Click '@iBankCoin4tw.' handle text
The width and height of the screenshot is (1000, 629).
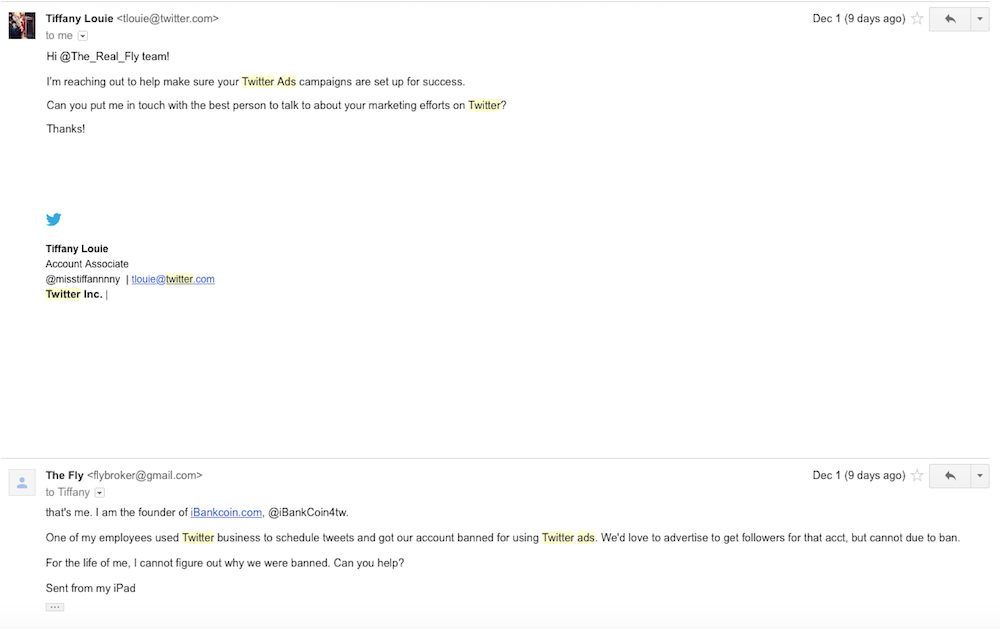[x=309, y=512]
